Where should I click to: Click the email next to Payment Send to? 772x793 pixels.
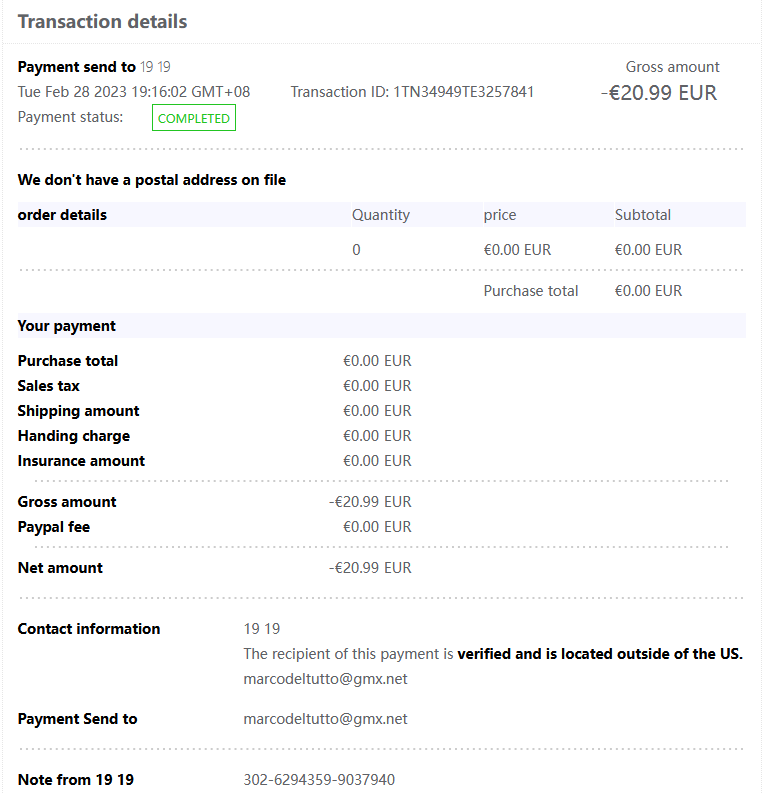pos(325,719)
